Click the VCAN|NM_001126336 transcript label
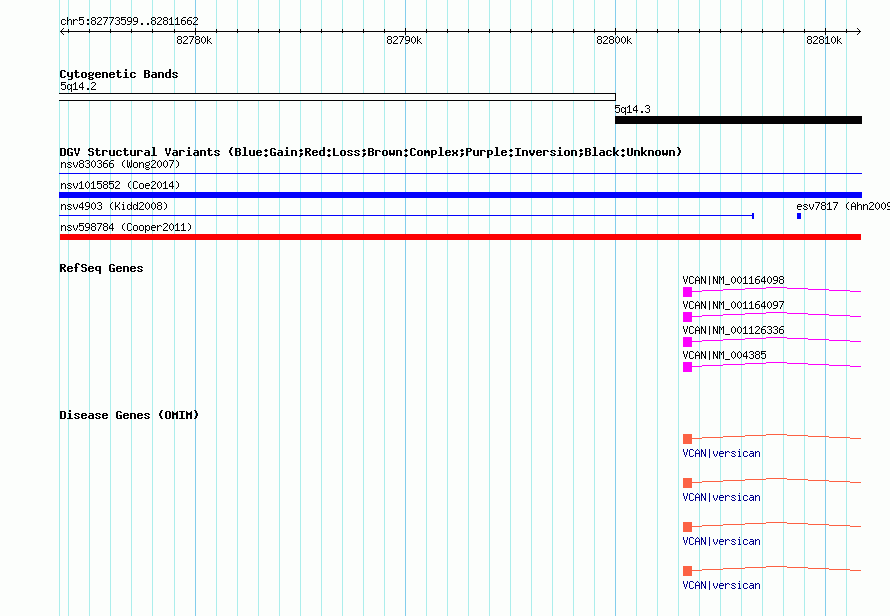890x616 pixels. pos(733,330)
